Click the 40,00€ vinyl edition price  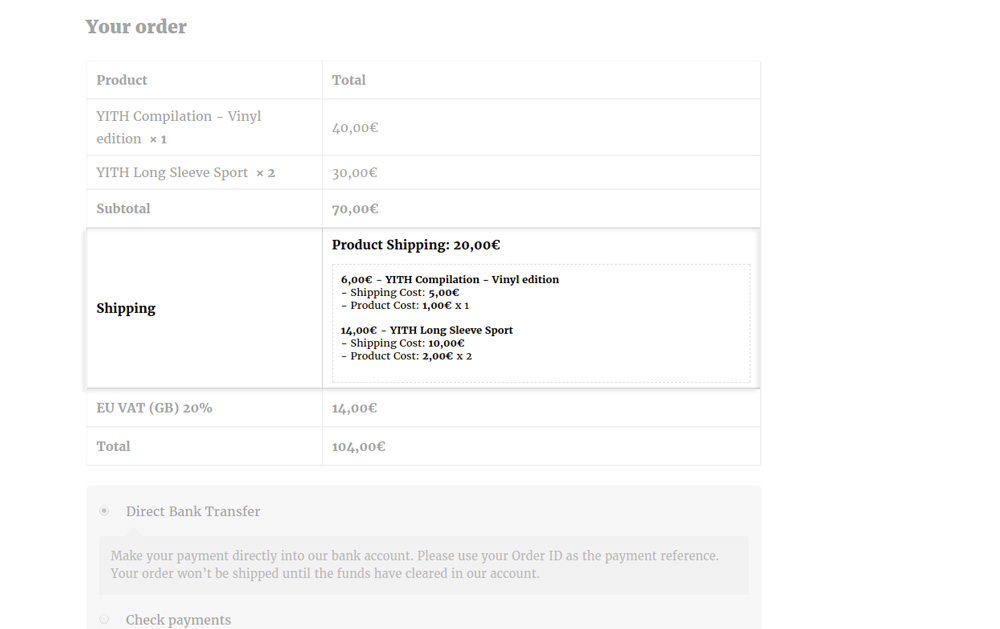point(355,128)
